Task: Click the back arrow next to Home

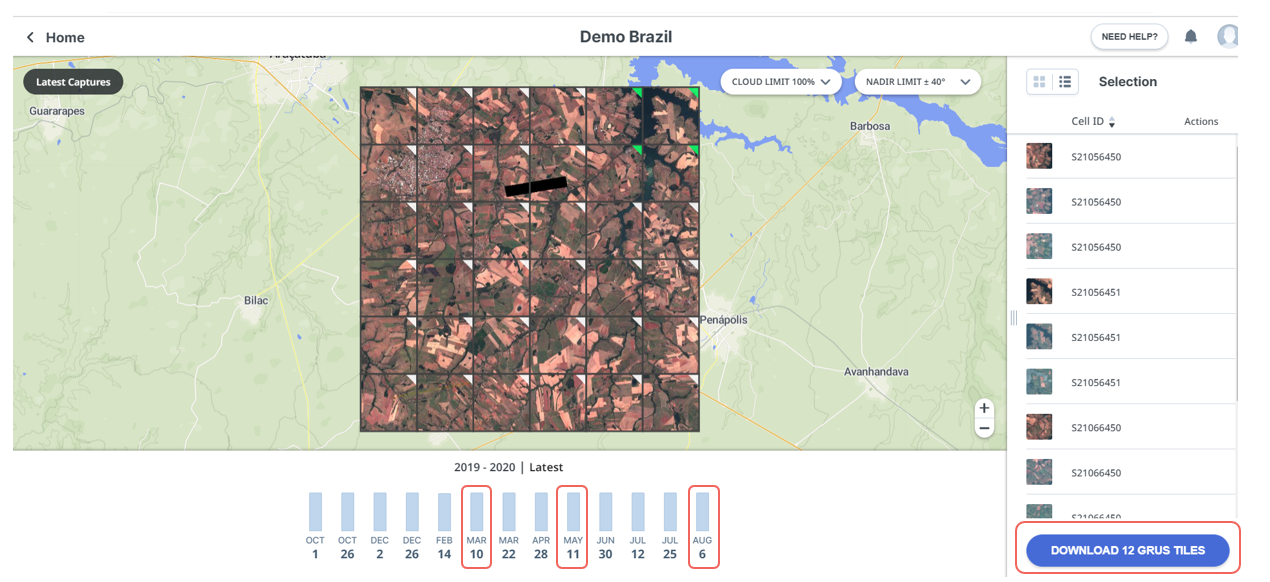Action: click(30, 37)
